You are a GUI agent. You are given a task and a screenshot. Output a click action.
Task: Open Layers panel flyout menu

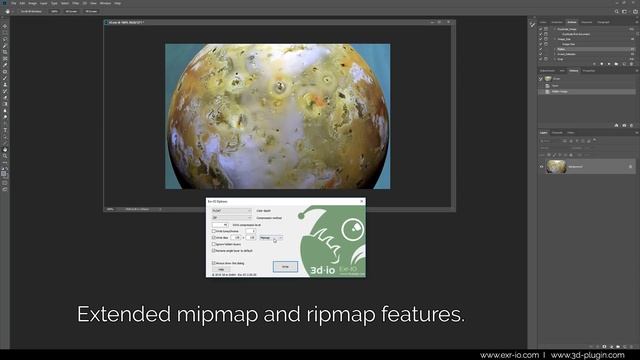point(636,133)
